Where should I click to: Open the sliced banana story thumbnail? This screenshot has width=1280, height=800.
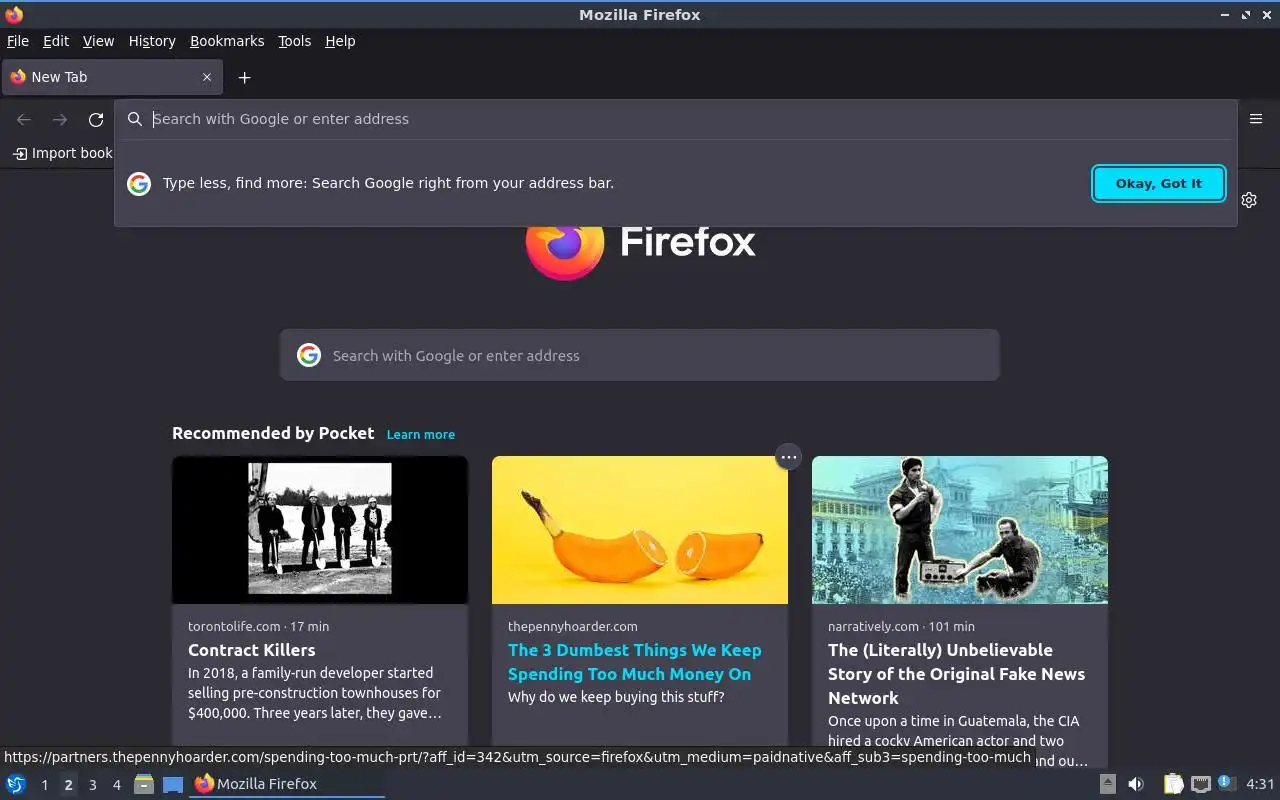point(640,530)
